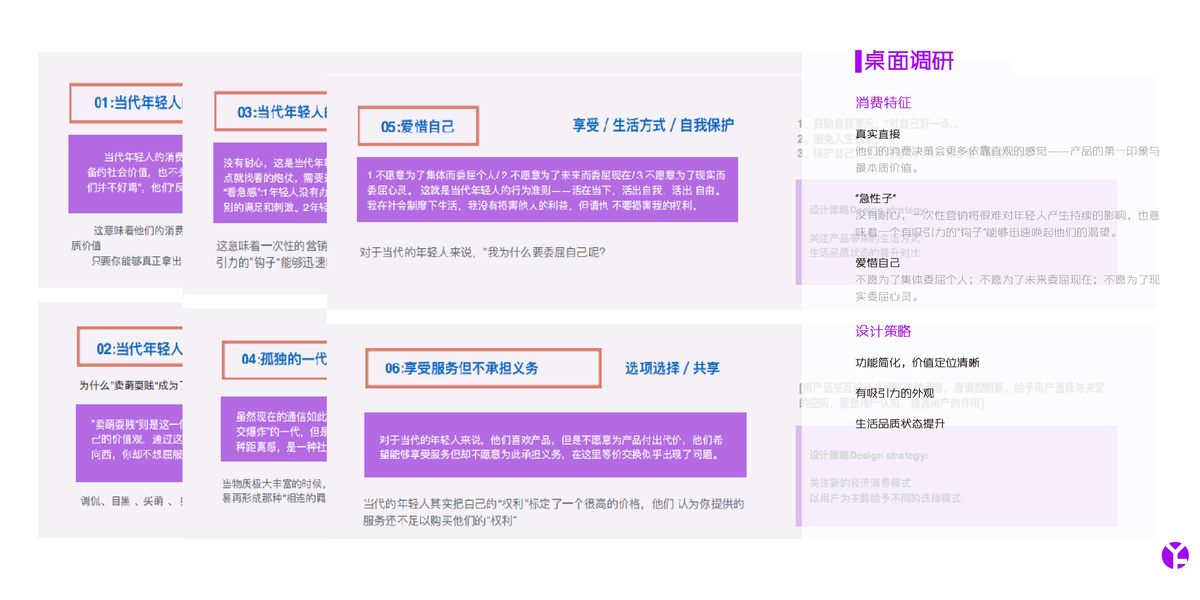Click the black subheading "爱惜自己" in right column
Viewport: 1200px width, 600px height.
pos(877,262)
